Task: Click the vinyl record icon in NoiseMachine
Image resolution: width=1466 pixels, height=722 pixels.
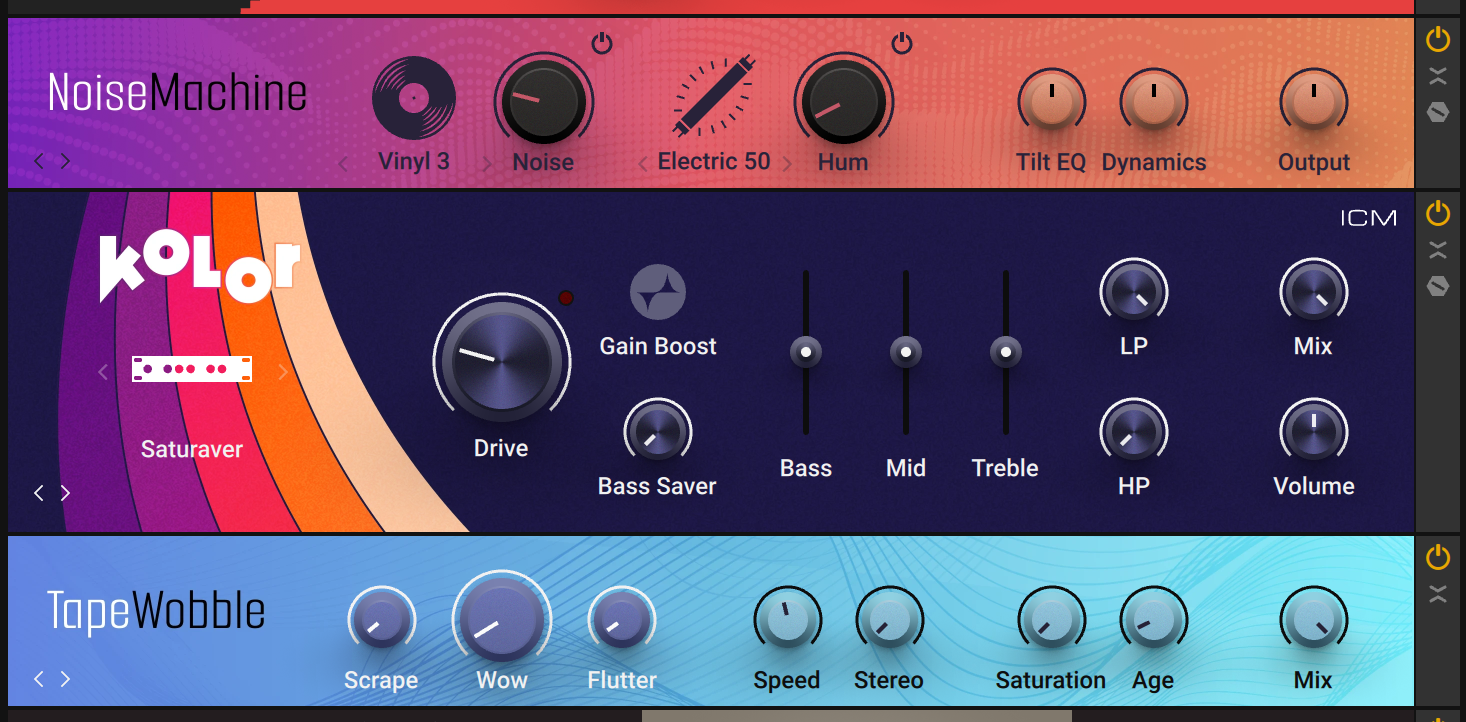Action: 414,98
